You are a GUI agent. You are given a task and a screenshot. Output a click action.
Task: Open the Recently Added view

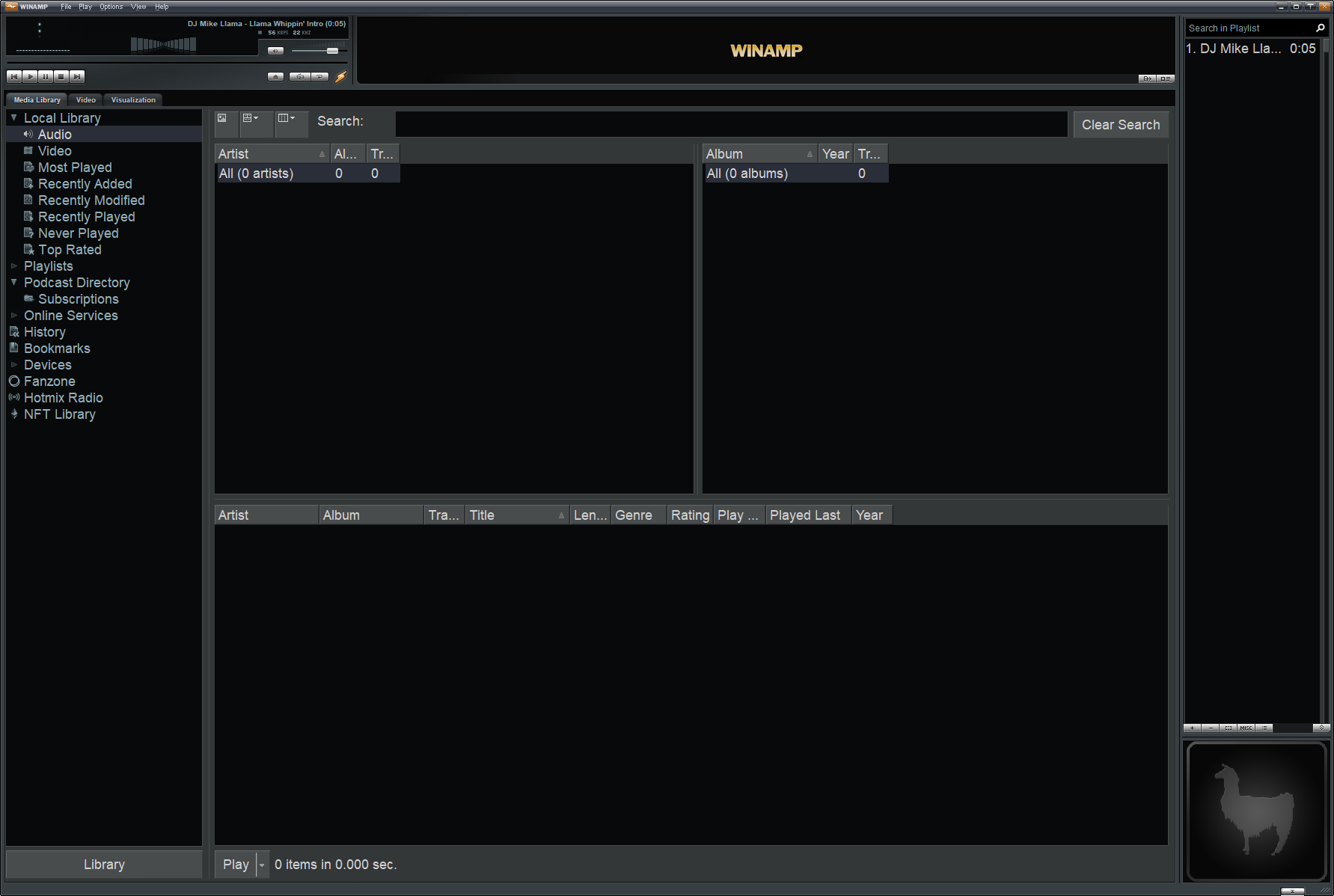pyautogui.click(x=85, y=184)
